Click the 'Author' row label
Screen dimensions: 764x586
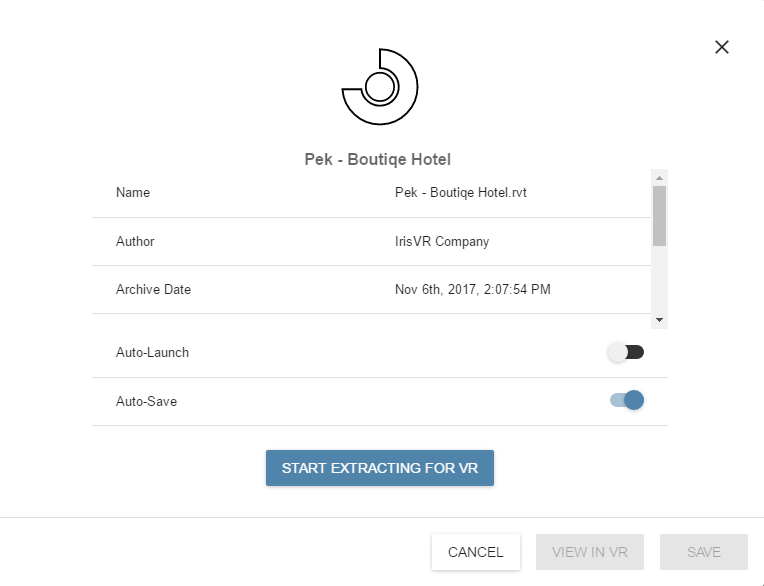135,242
